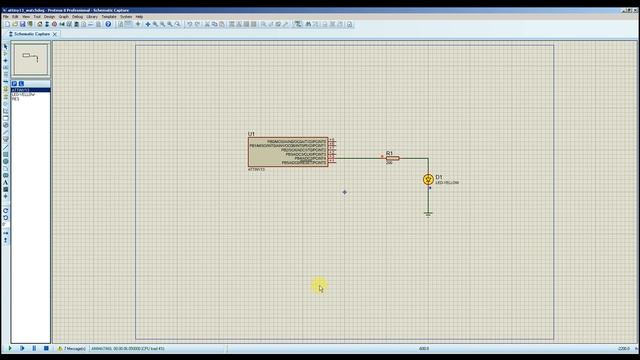The image size is (640, 360).
Task: Click the Rotate Clockwise icon
Action: click(x=6, y=211)
